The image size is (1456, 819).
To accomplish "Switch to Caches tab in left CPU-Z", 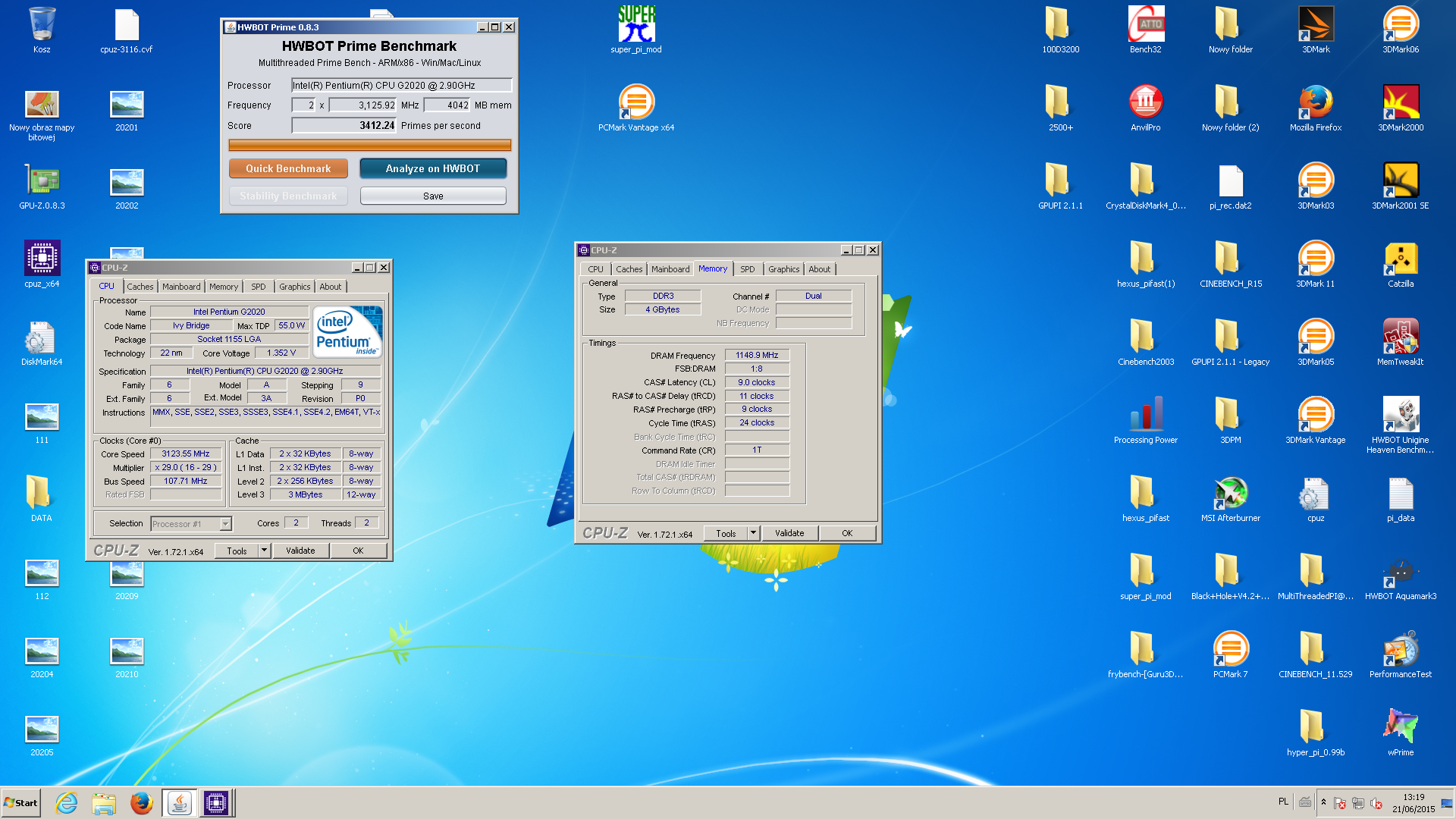I will point(140,287).
